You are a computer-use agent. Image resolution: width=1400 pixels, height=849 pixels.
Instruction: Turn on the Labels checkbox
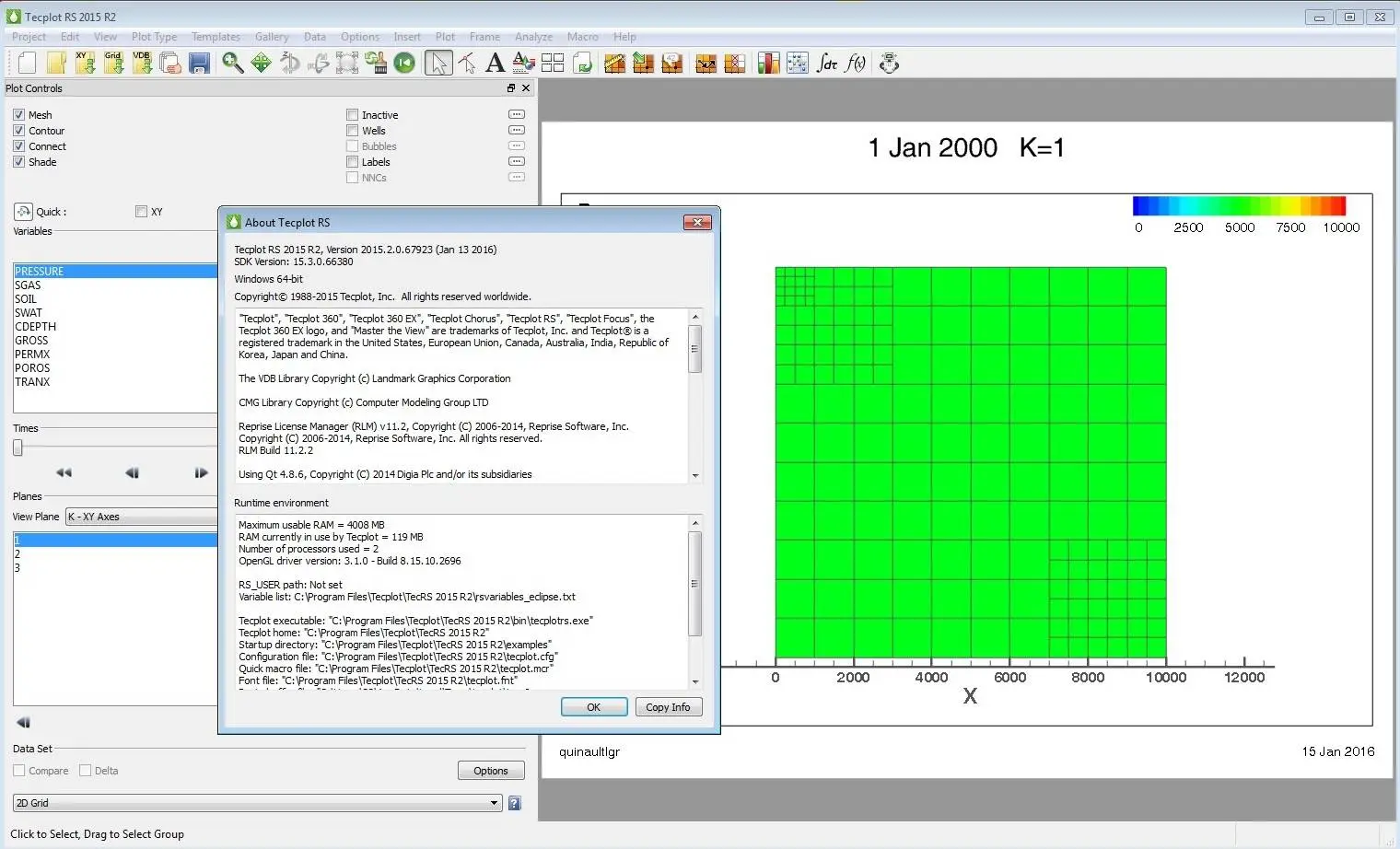352,162
